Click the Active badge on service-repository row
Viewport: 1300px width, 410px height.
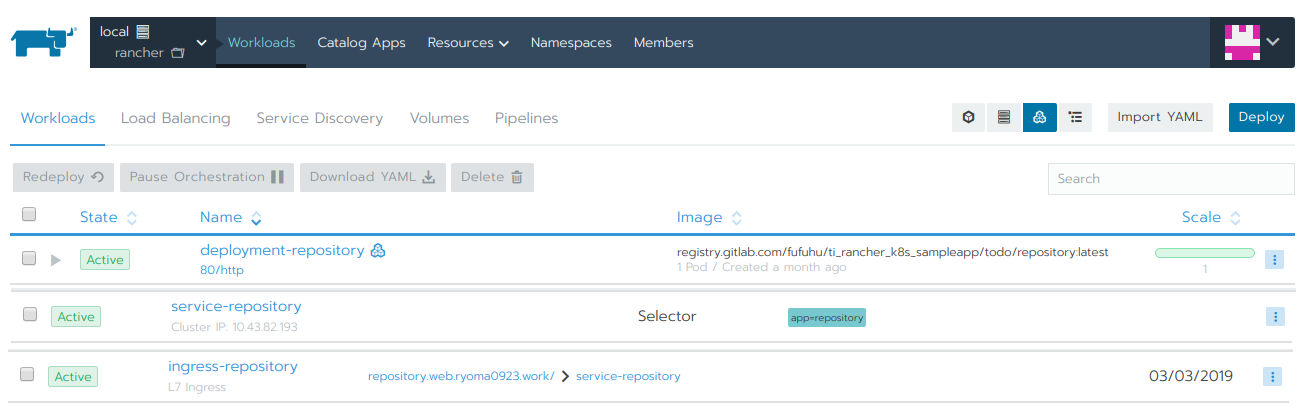76,317
